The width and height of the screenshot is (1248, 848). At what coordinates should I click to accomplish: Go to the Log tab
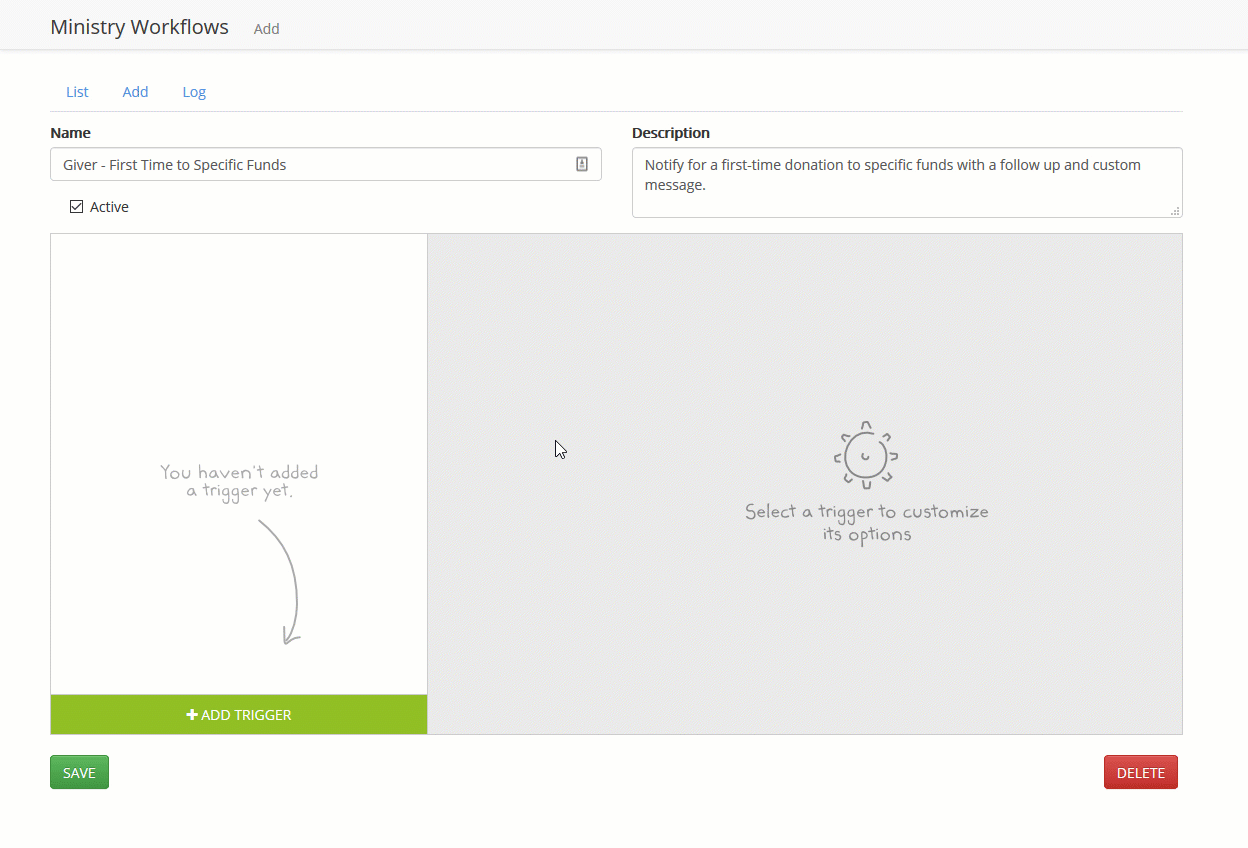[194, 92]
